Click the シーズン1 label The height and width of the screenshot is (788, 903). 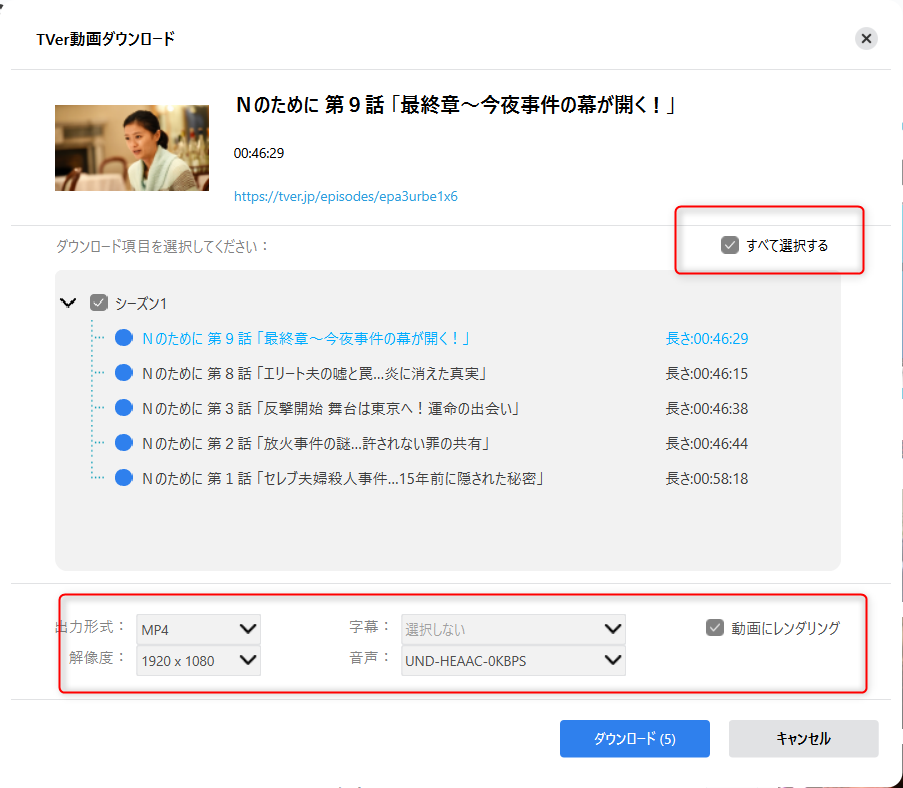pos(141,304)
